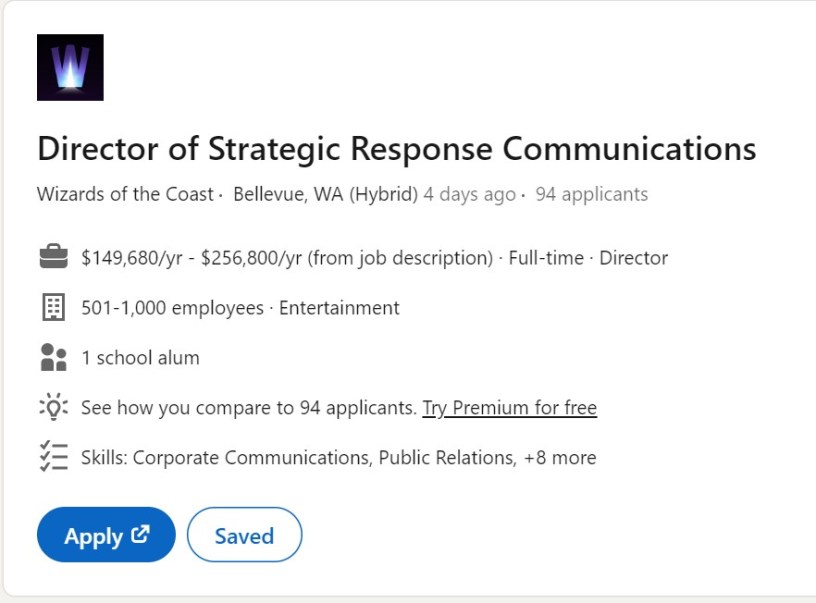Click the Entertainment industry label
Viewport: 816px width, 603px height.
339,308
